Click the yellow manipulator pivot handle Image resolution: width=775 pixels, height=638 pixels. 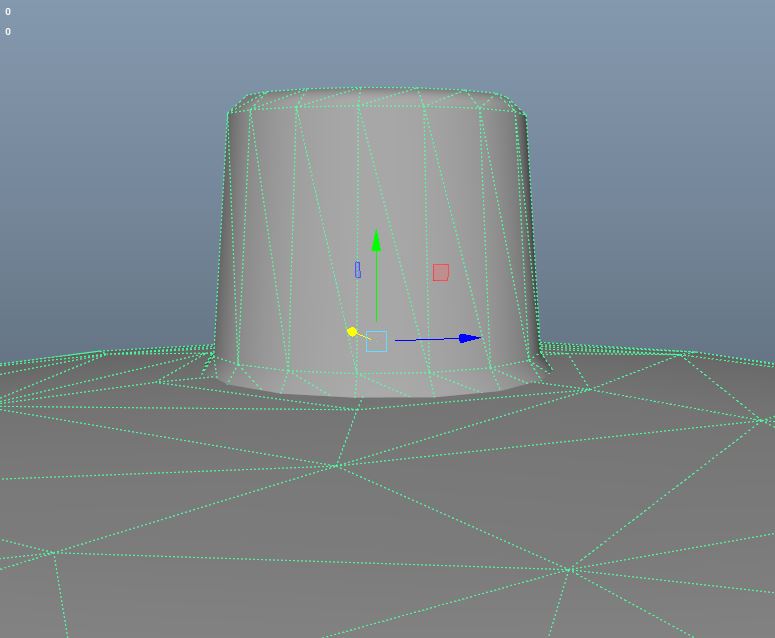[x=352, y=332]
